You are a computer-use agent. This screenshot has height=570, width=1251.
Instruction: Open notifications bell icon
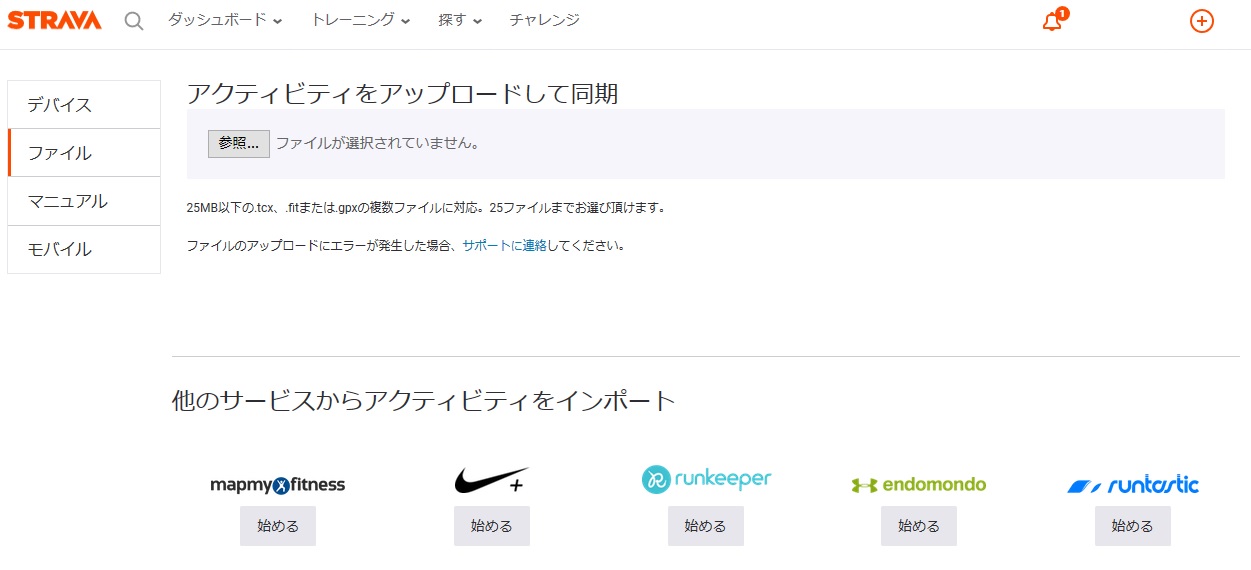pyautogui.click(x=1053, y=20)
